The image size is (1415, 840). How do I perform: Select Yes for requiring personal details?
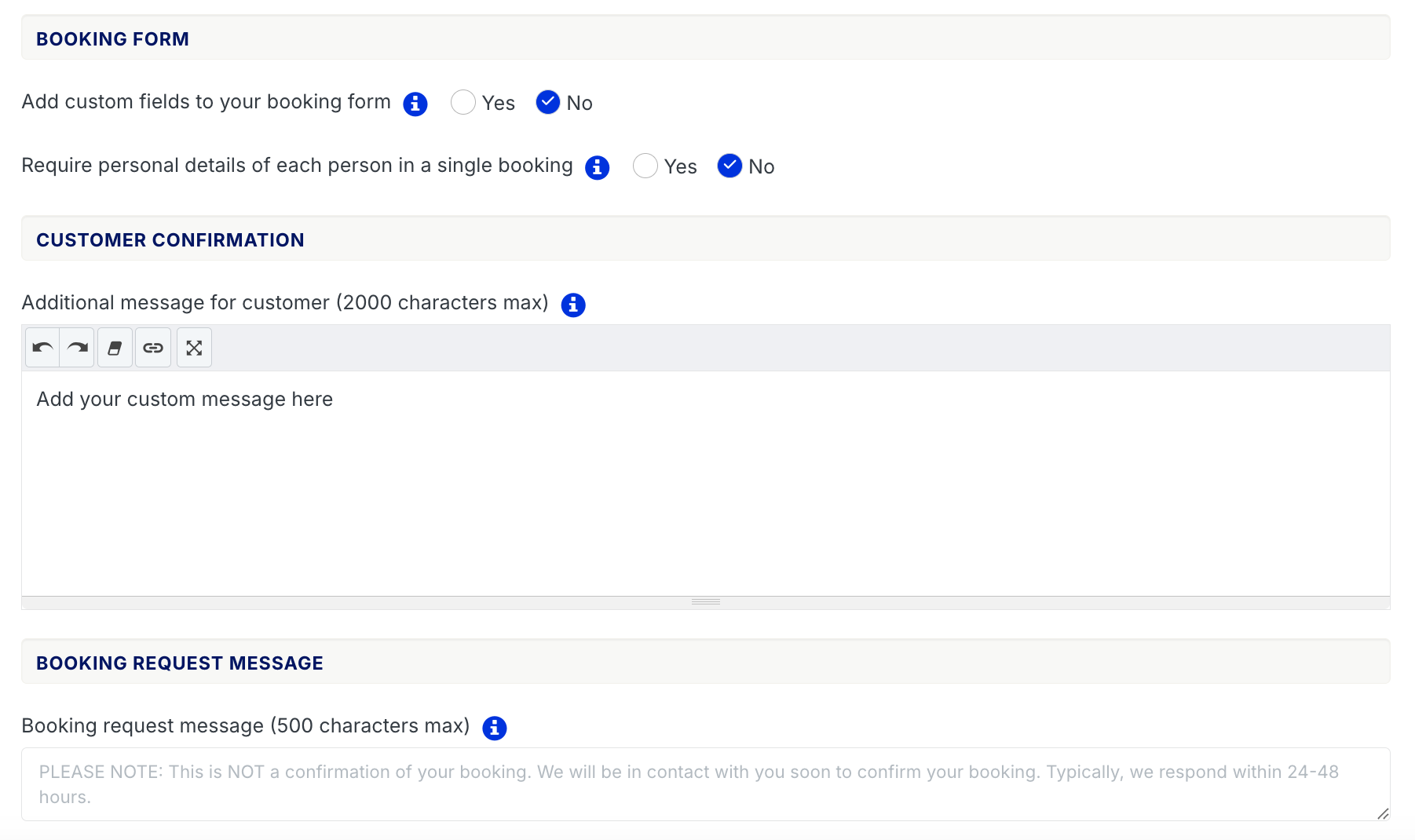pos(645,166)
